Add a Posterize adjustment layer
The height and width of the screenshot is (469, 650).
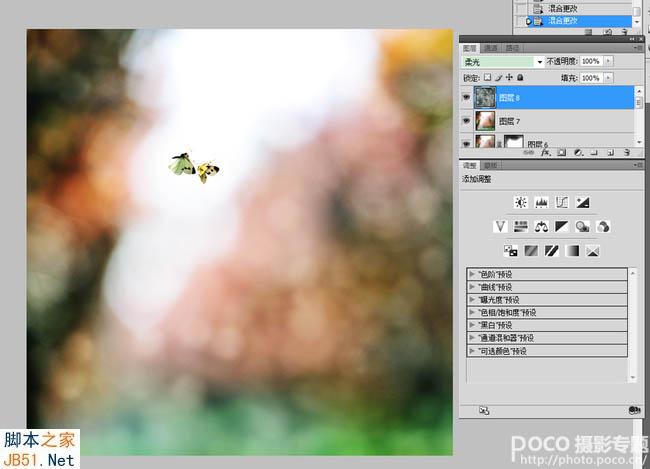[531, 251]
